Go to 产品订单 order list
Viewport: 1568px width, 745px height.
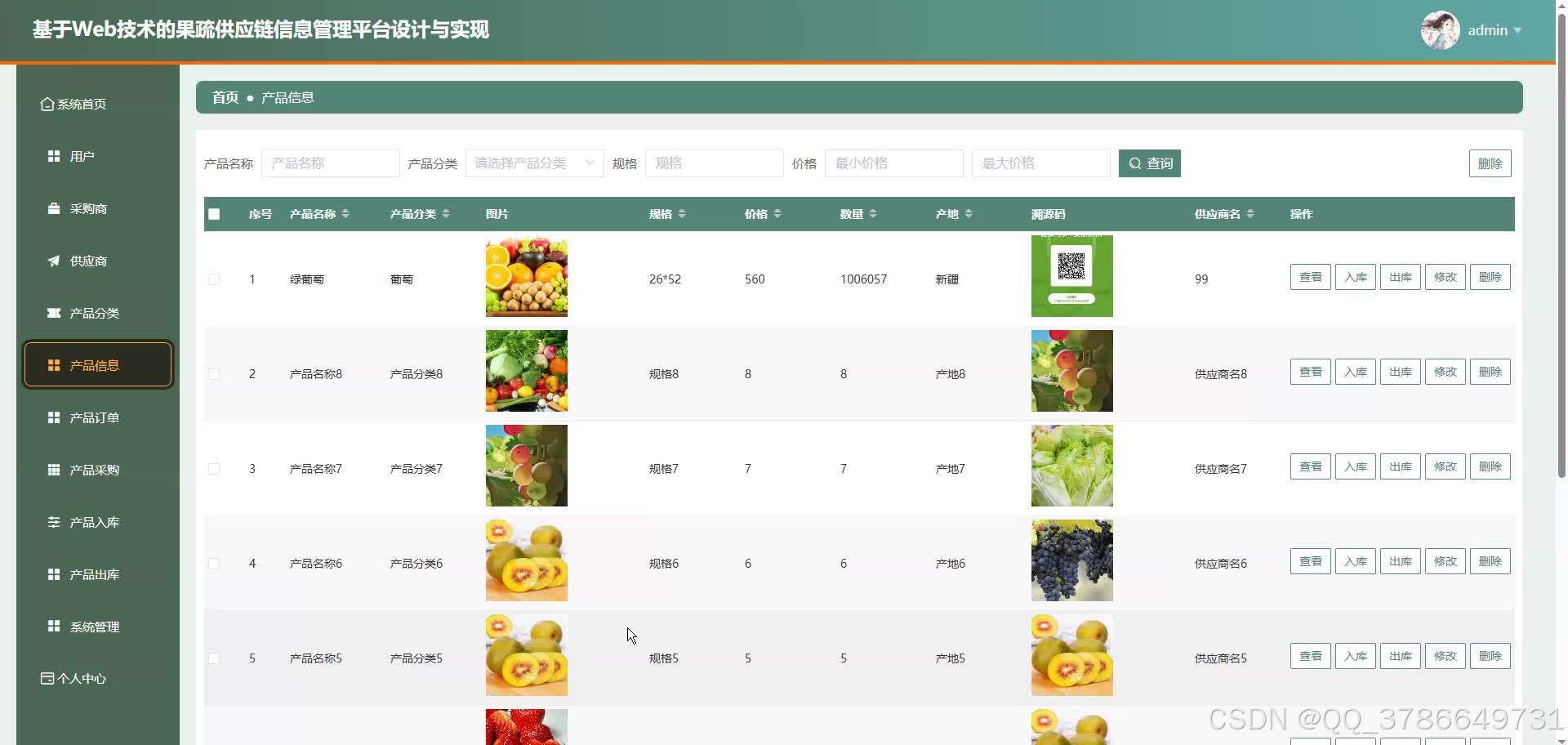91,417
